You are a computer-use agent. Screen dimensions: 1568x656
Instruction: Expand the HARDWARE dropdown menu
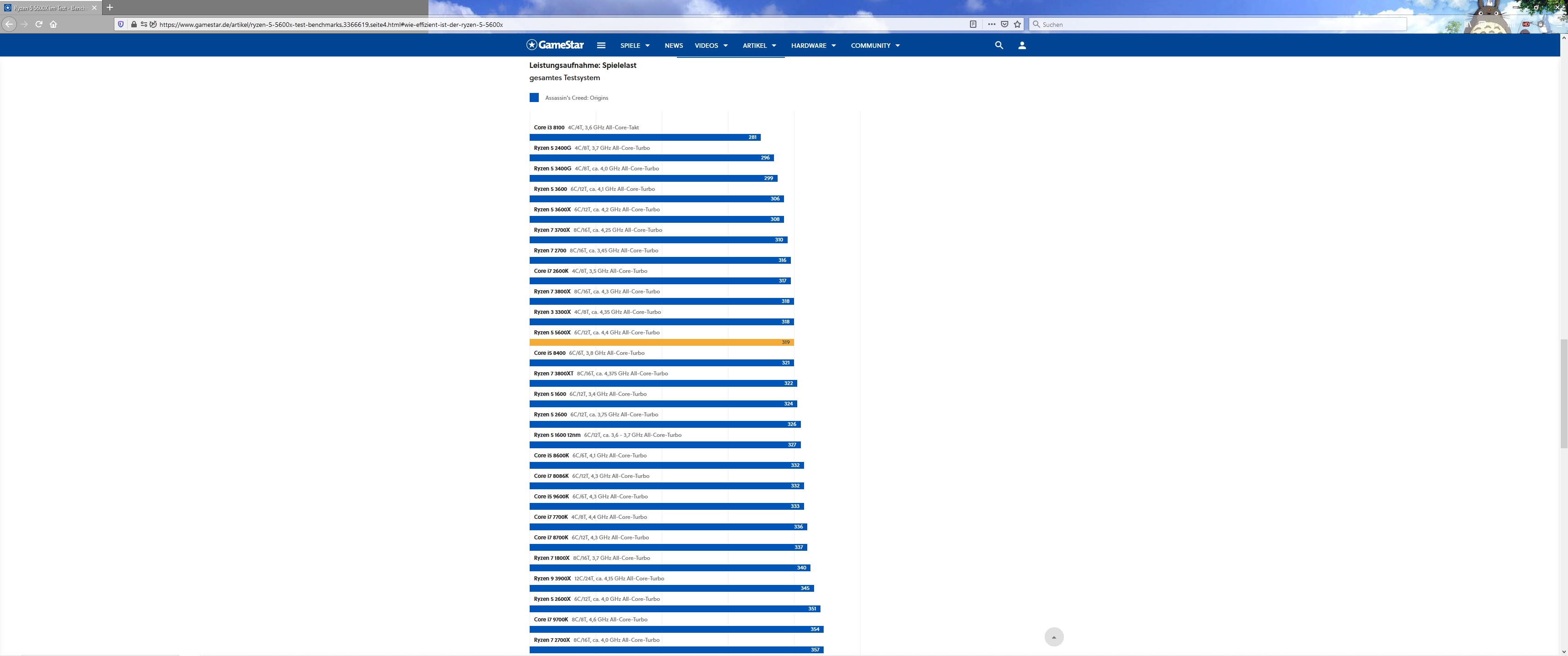point(813,46)
